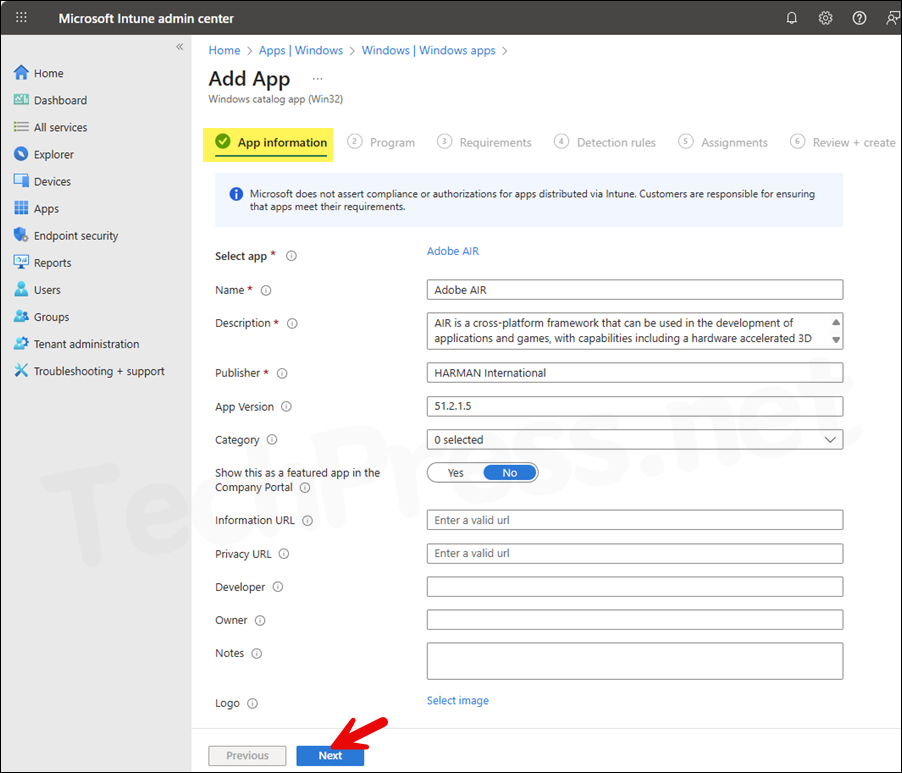Click the Privacy URL info icon

[284, 554]
